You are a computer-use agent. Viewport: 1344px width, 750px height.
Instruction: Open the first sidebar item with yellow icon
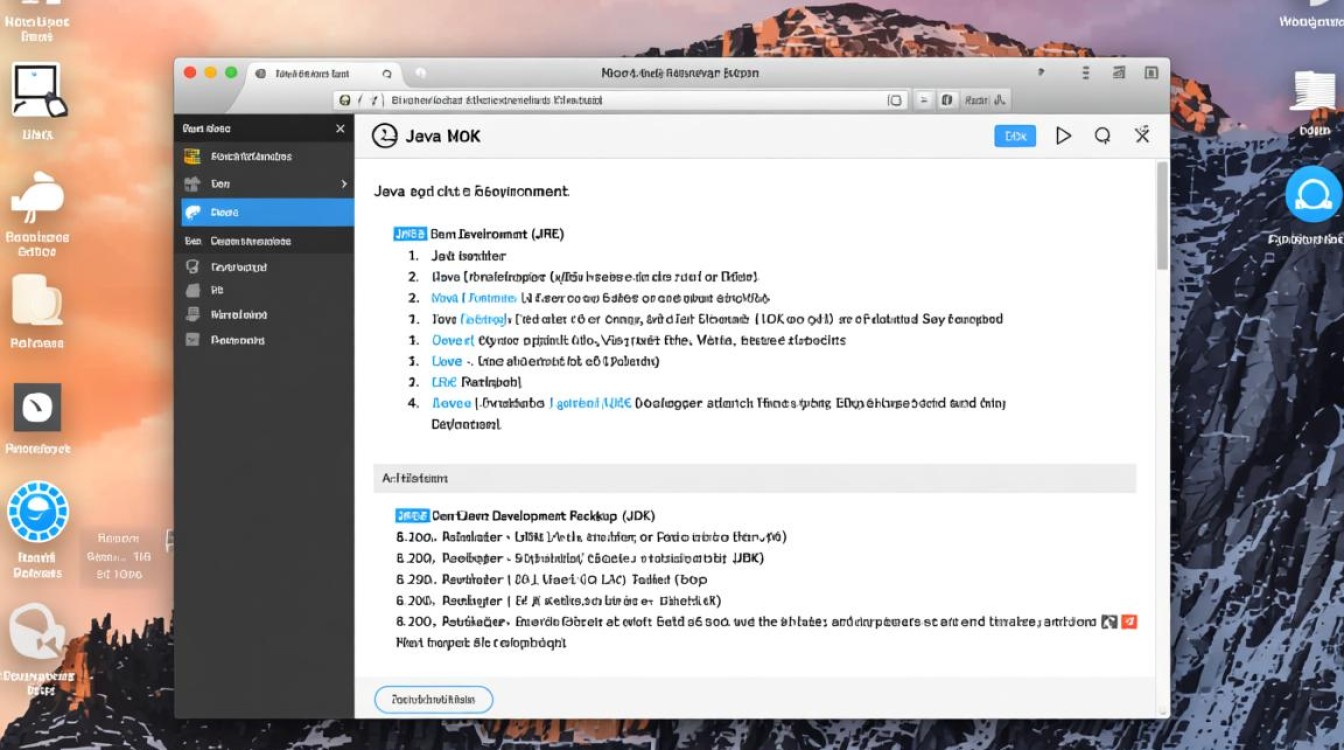193,157
